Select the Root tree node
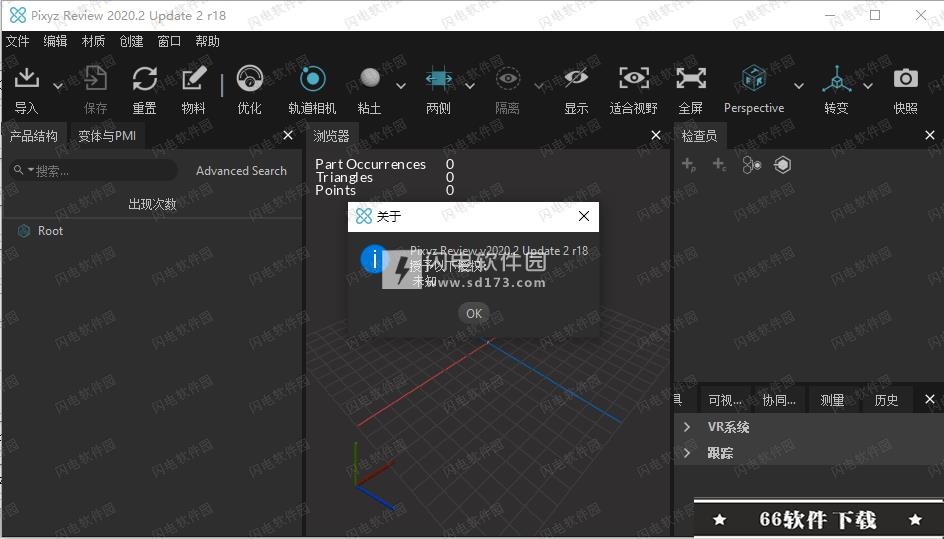 click(x=50, y=231)
